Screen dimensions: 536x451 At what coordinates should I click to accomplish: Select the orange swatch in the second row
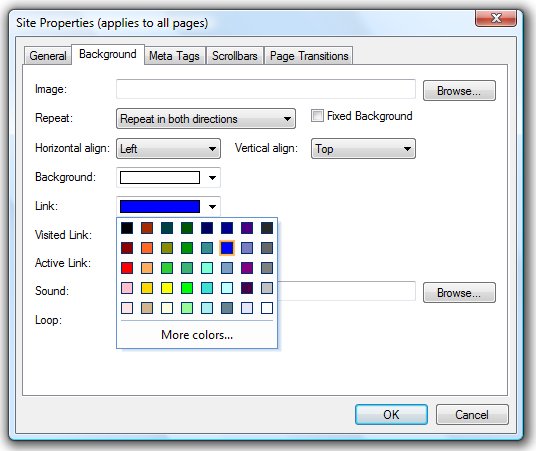(147, 248)
